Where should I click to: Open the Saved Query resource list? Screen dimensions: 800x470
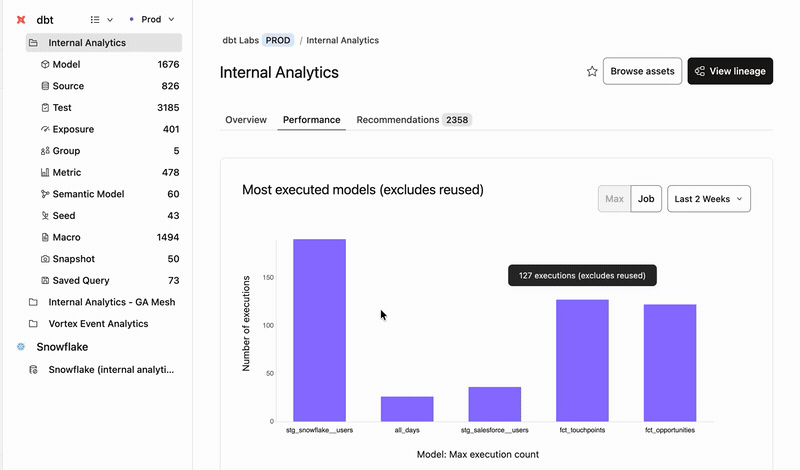pyautogui.click(x=110, y=280)
